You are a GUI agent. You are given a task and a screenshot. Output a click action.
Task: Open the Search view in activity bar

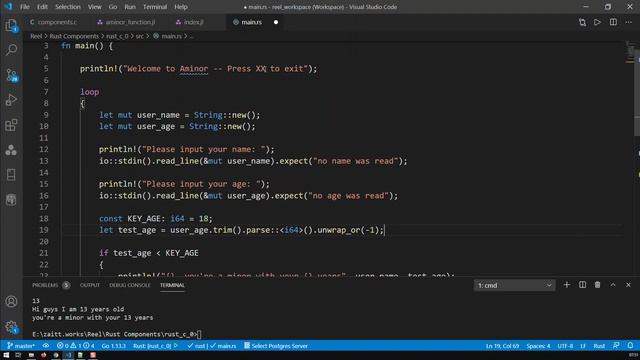(11, 50)
